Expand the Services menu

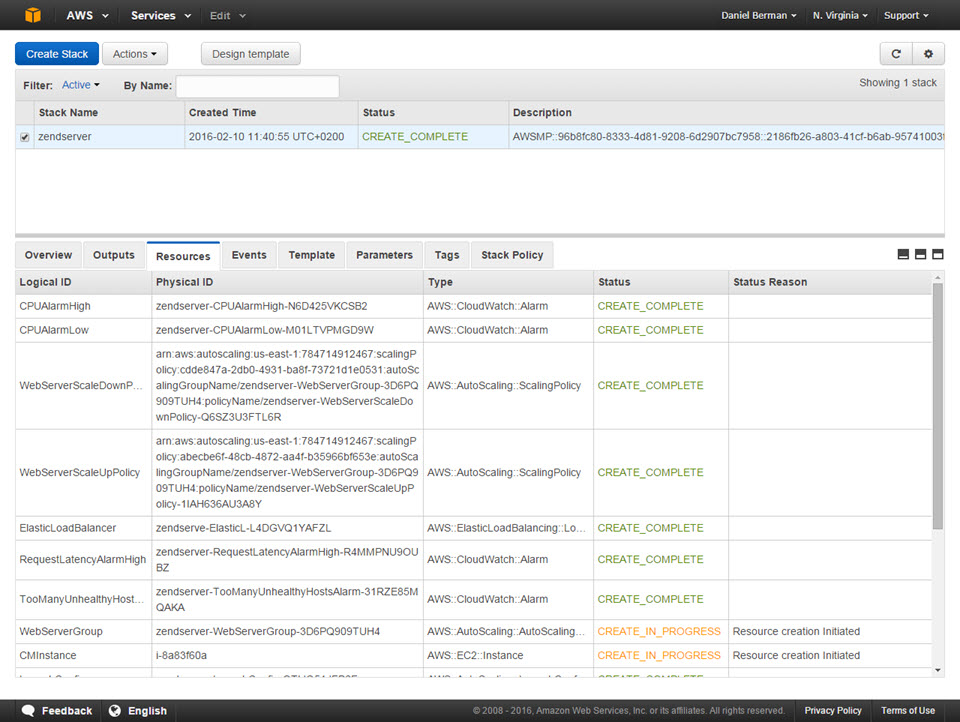tap(160, 15)
